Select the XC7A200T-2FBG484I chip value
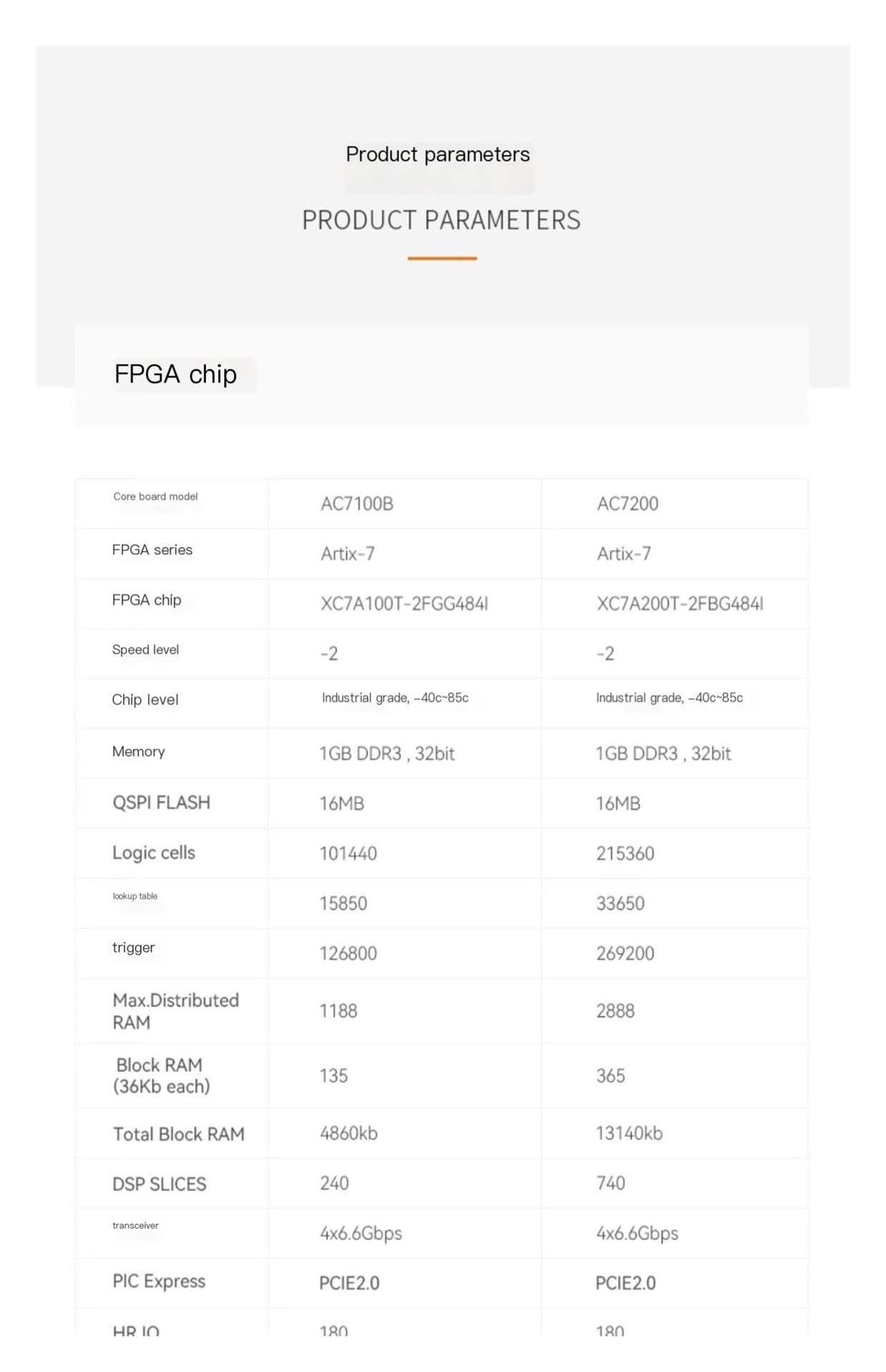 680,604
